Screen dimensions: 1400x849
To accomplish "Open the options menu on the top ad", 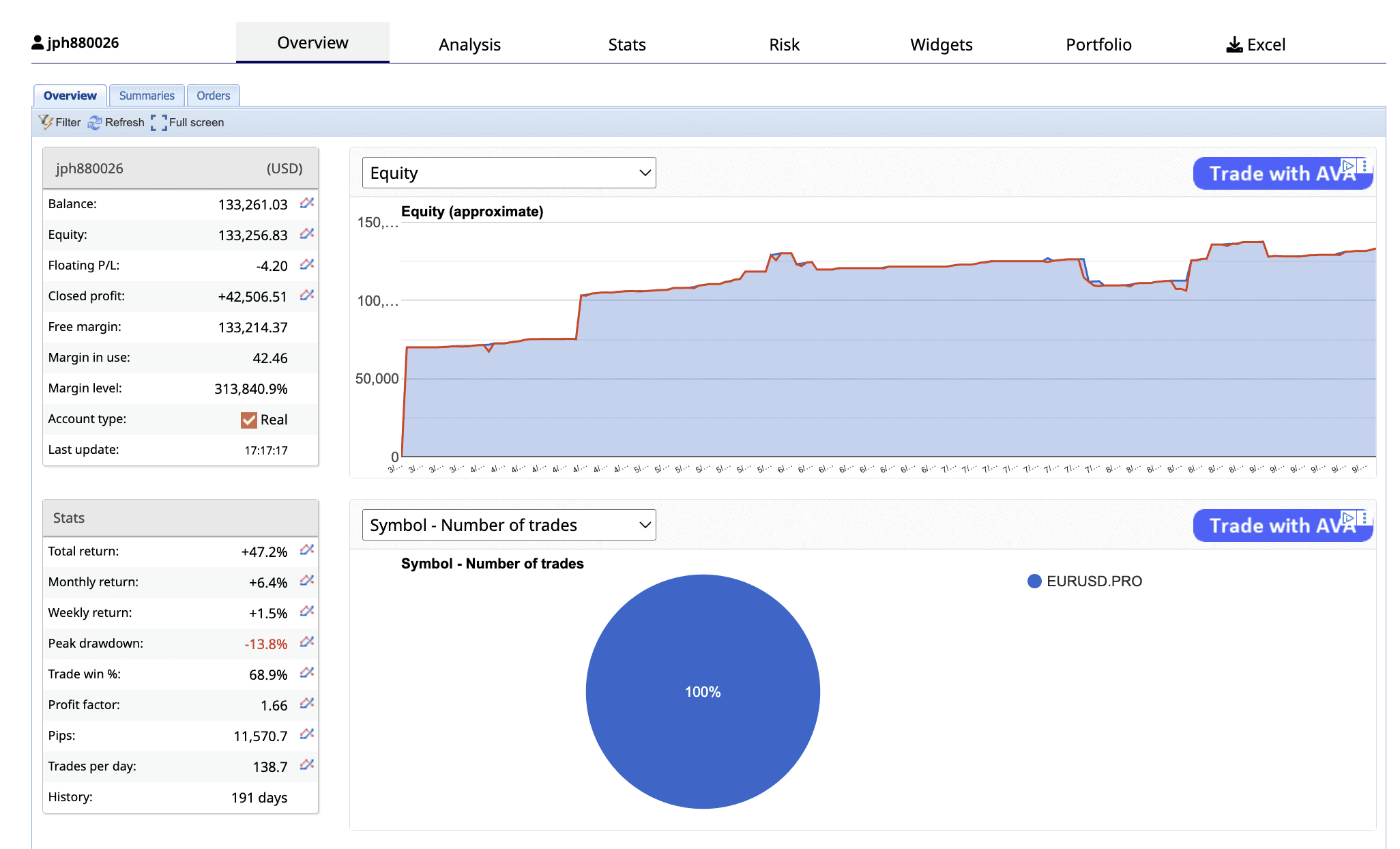I will [x=1365, y=166].
